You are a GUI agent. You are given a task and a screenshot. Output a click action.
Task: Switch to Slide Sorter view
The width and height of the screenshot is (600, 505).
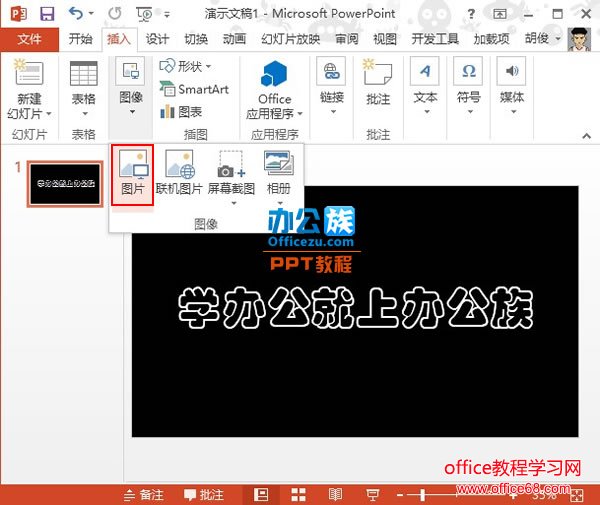(x=298, y=495)
